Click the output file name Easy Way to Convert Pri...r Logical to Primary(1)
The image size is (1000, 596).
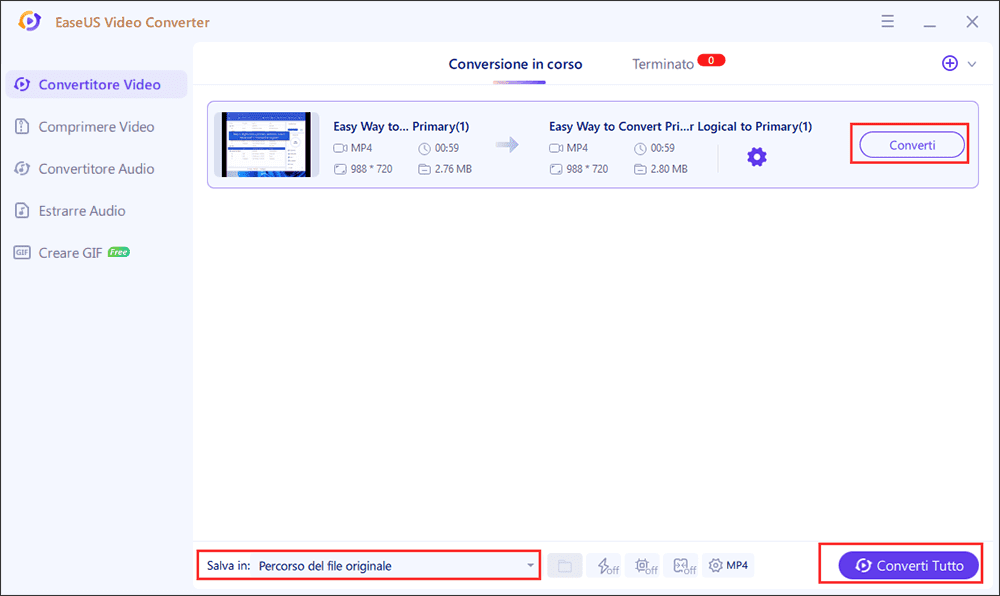(x=680, y=126)
